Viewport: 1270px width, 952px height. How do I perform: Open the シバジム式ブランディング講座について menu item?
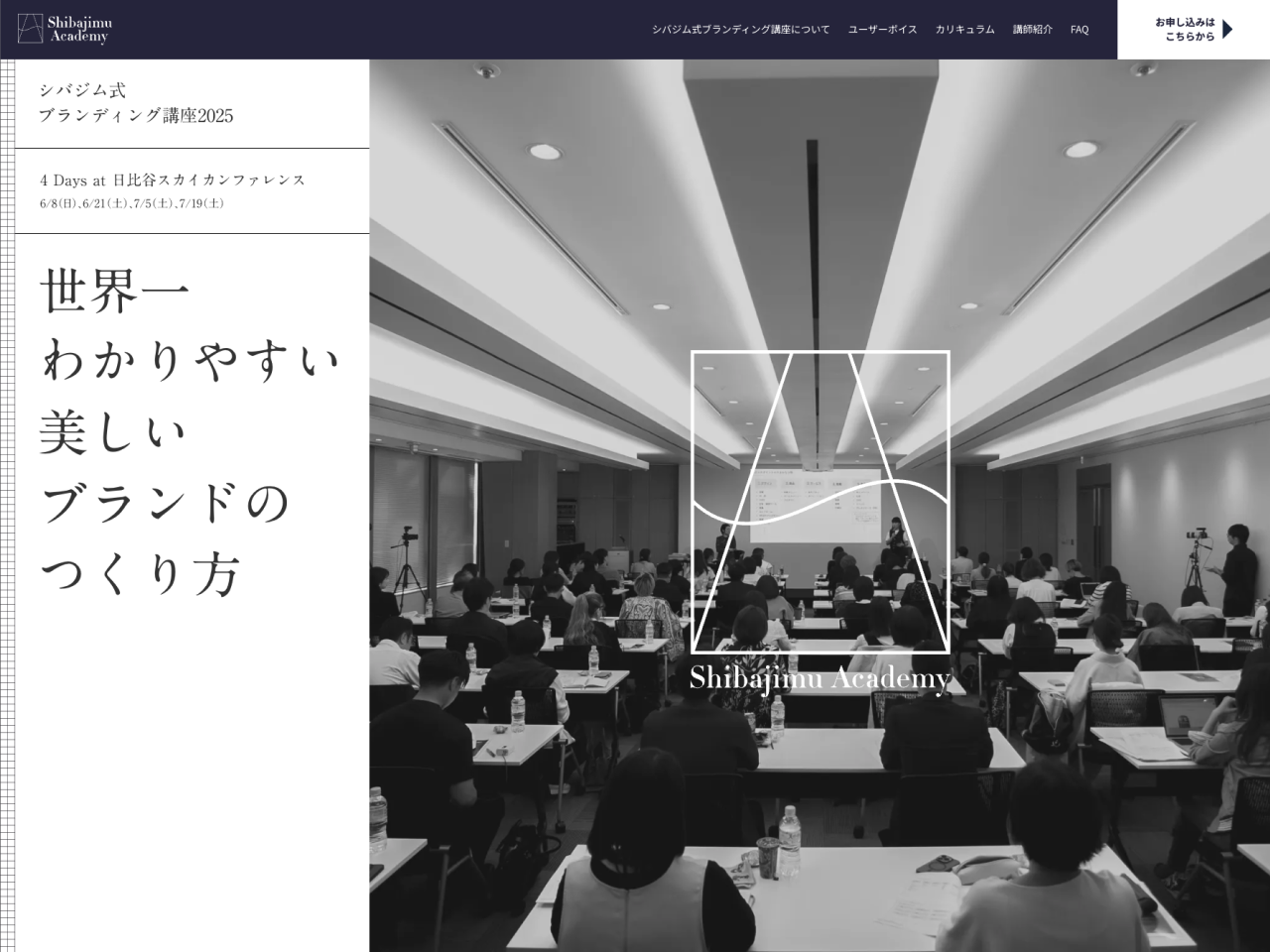[741, 30]
